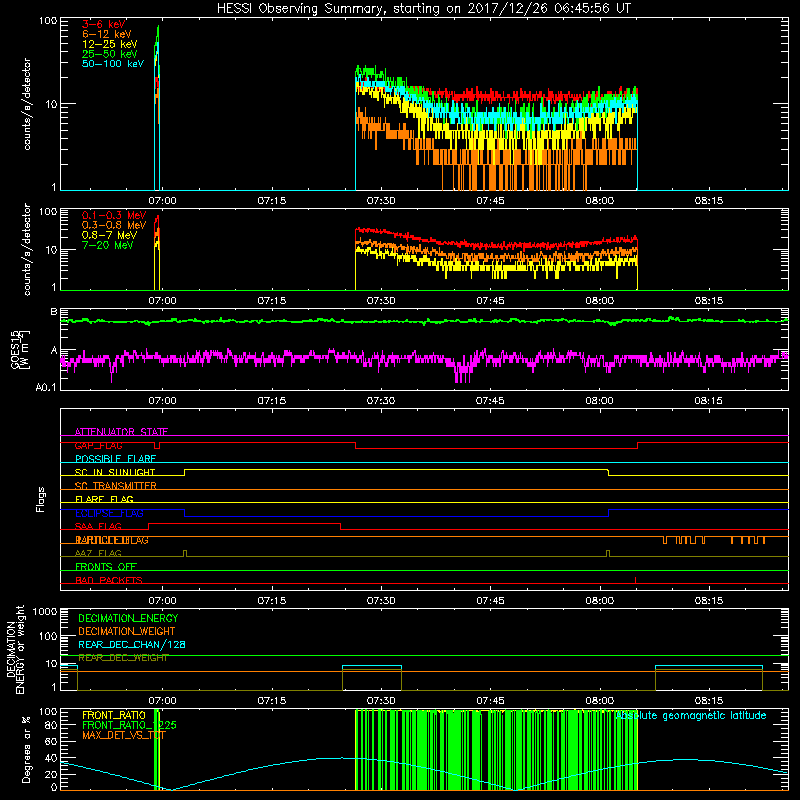Click the 'FRONT_RATIO' legend label
Image resolution: width=800 pixels, height=800 pixels.
click(114, 715)
